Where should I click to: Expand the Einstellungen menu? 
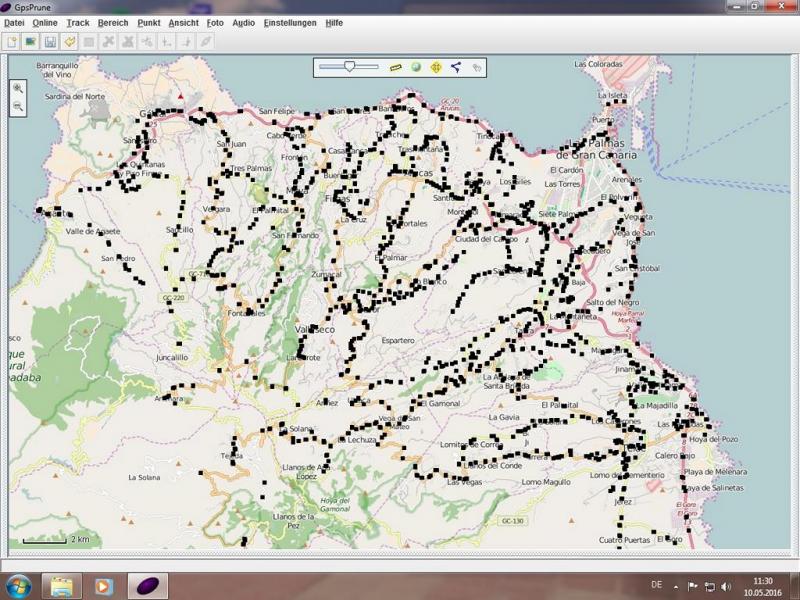pos(290,22)
